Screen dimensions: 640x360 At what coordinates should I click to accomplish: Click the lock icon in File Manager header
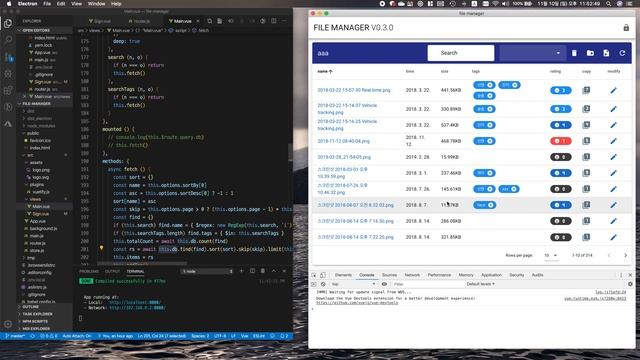pyautogui.click(x=626, y=28)
